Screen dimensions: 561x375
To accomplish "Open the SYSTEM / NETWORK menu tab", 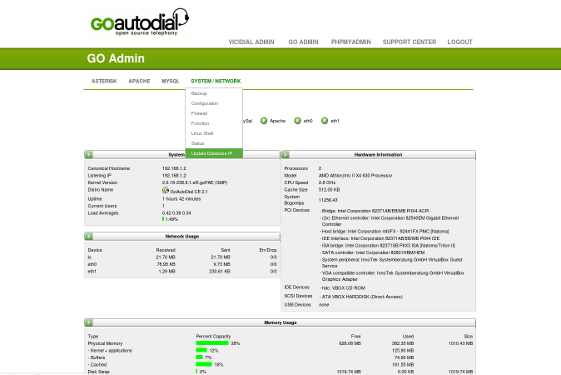I will click(216, 81).
